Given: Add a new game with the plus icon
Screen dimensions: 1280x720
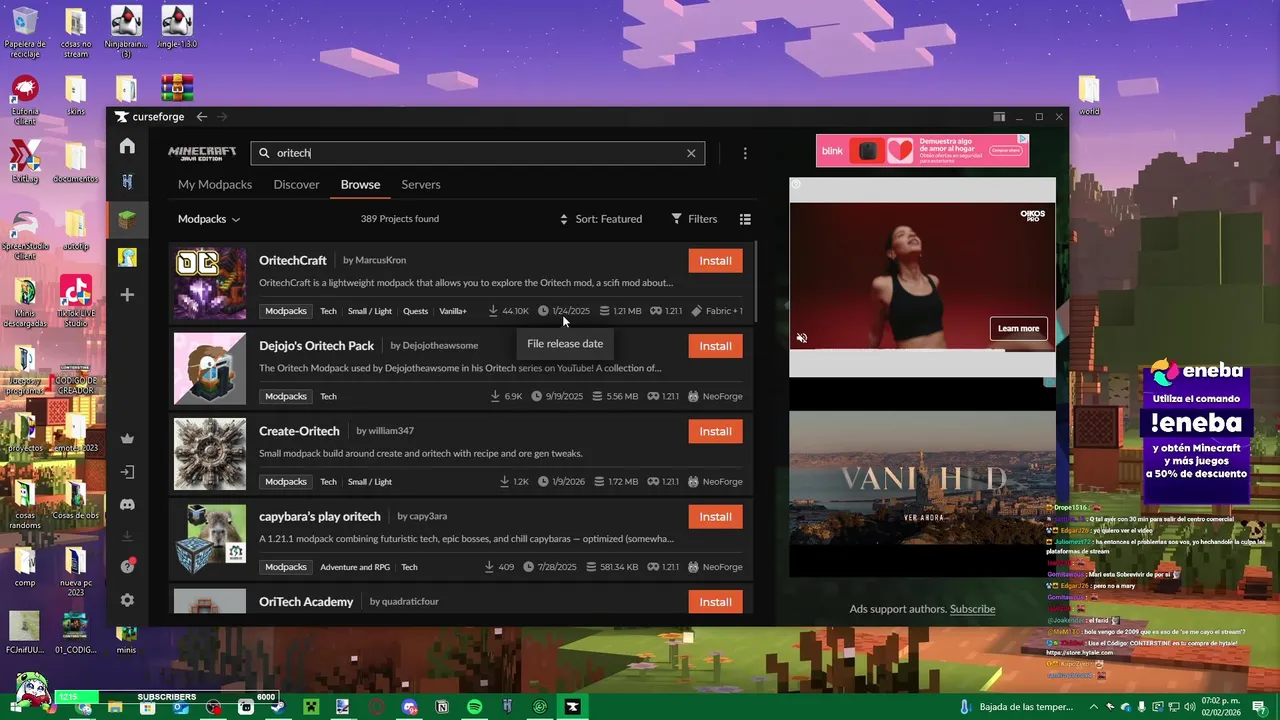Looking at the screenshot, I should [x=127, y=295].
